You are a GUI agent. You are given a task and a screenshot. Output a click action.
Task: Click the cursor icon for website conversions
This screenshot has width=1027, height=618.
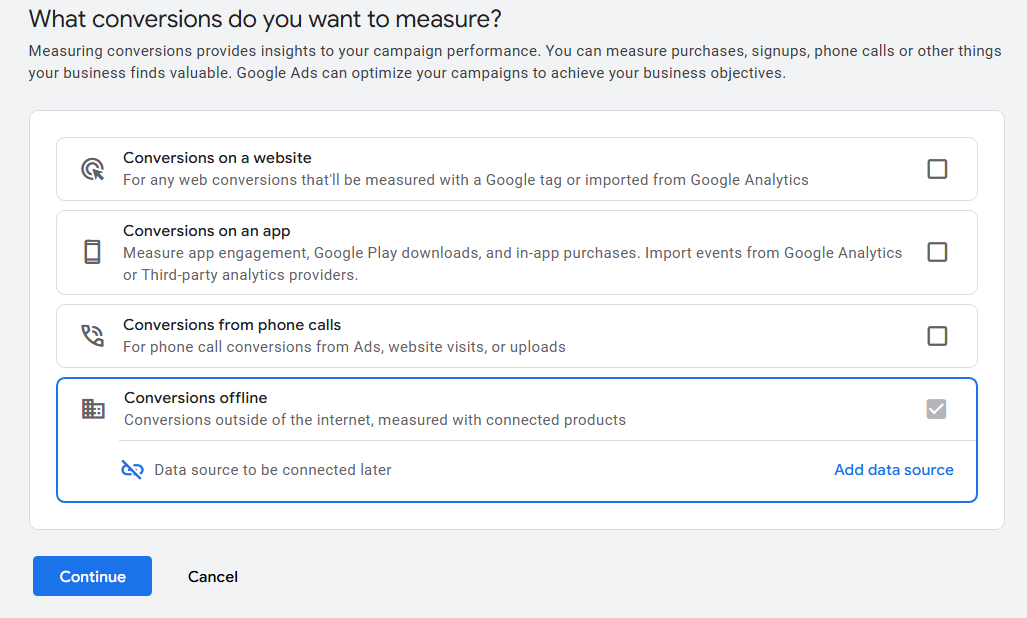pyautogui.click(x=93, y=169)
